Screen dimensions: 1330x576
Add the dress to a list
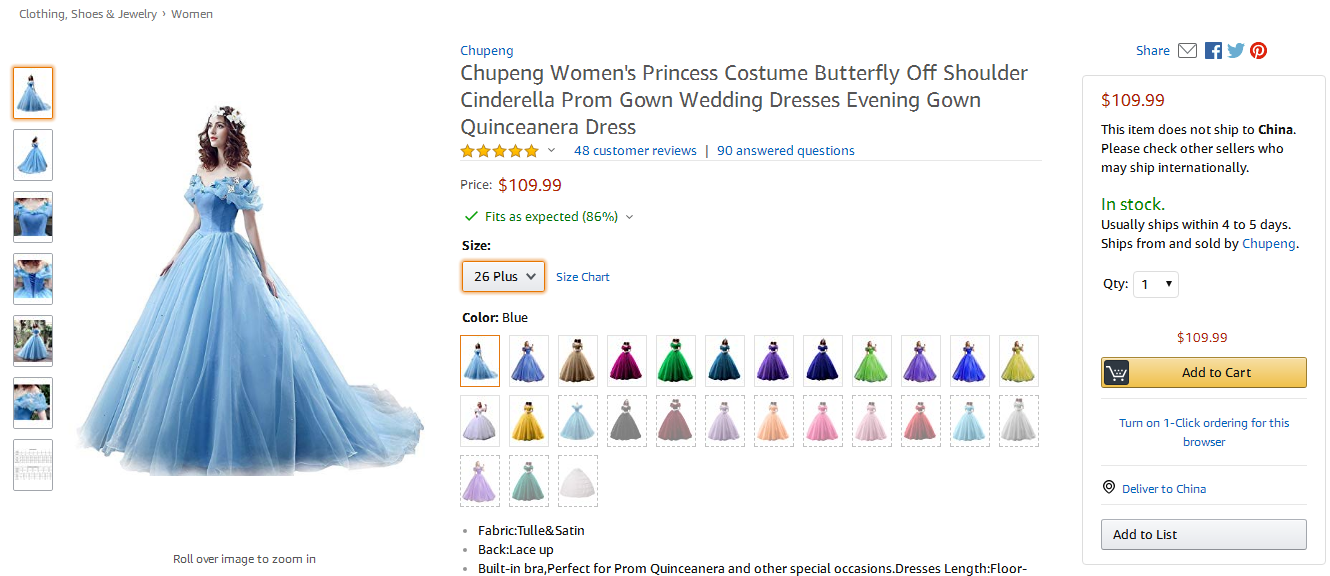pos(1204,534)
